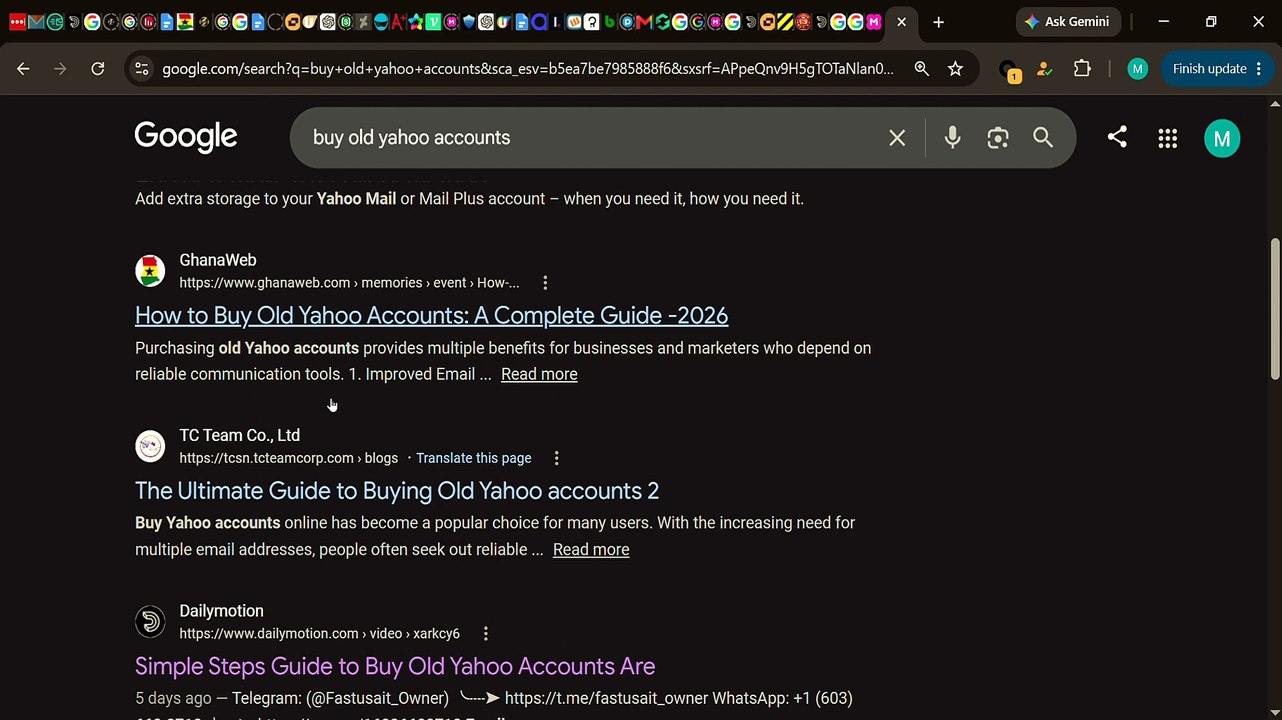Open extension icon with badge 1

1010,70
